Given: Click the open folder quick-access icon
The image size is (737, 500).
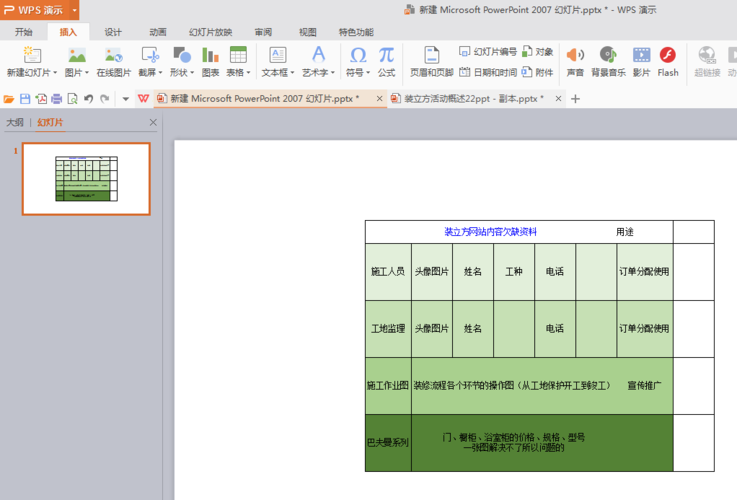Looking at the screenshot, I should click(9, 99).
